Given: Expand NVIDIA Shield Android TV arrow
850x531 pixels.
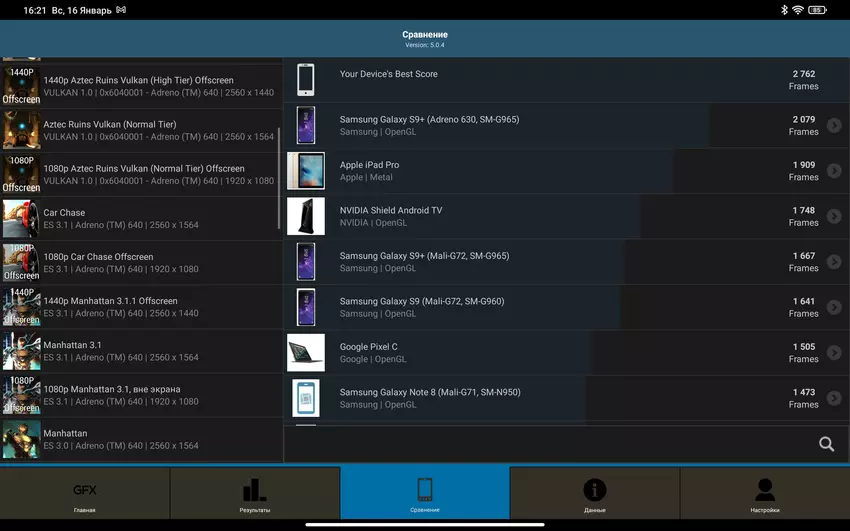Looking at the screenshot, I should click(834, 217).
